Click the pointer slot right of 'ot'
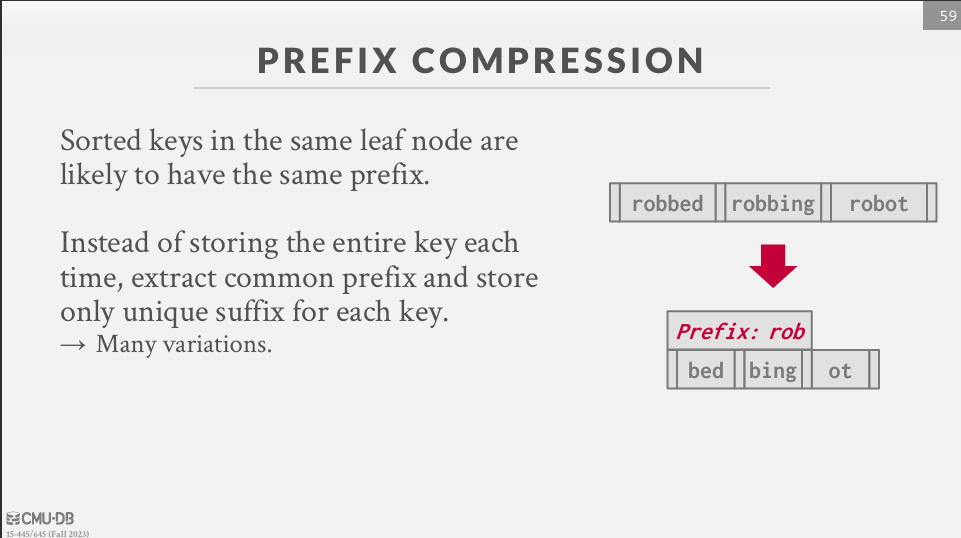Image resolution: width=961 pixels, height=538 pixels. 874,369
